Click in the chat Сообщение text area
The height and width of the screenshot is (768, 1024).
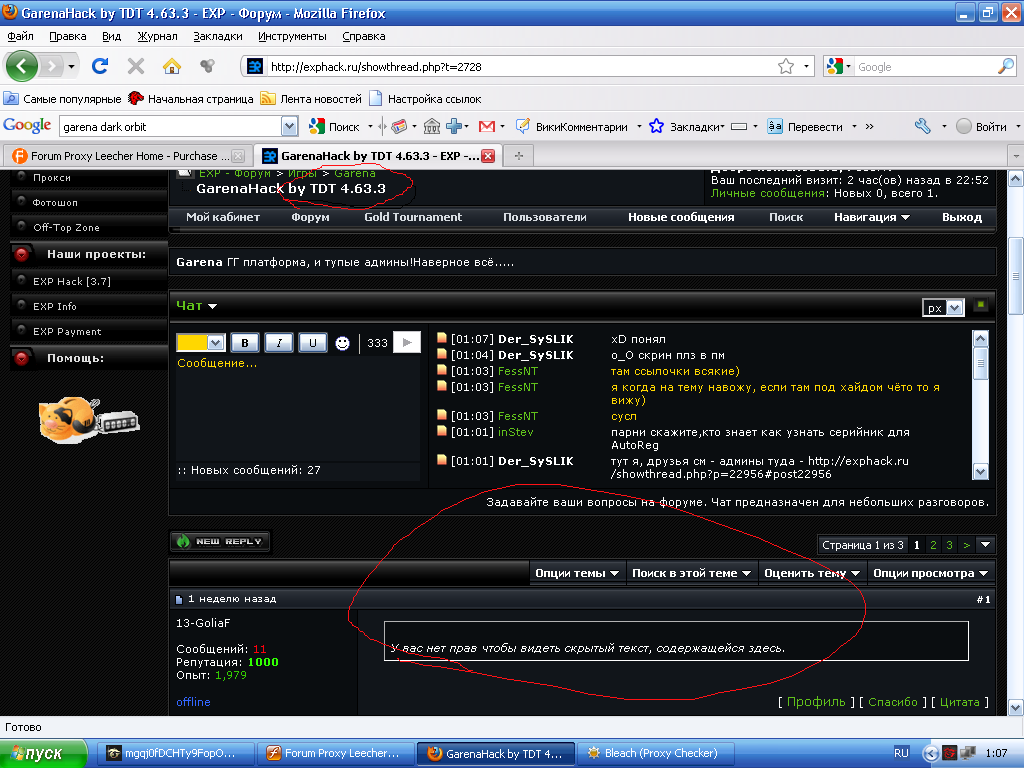[298, 408]
